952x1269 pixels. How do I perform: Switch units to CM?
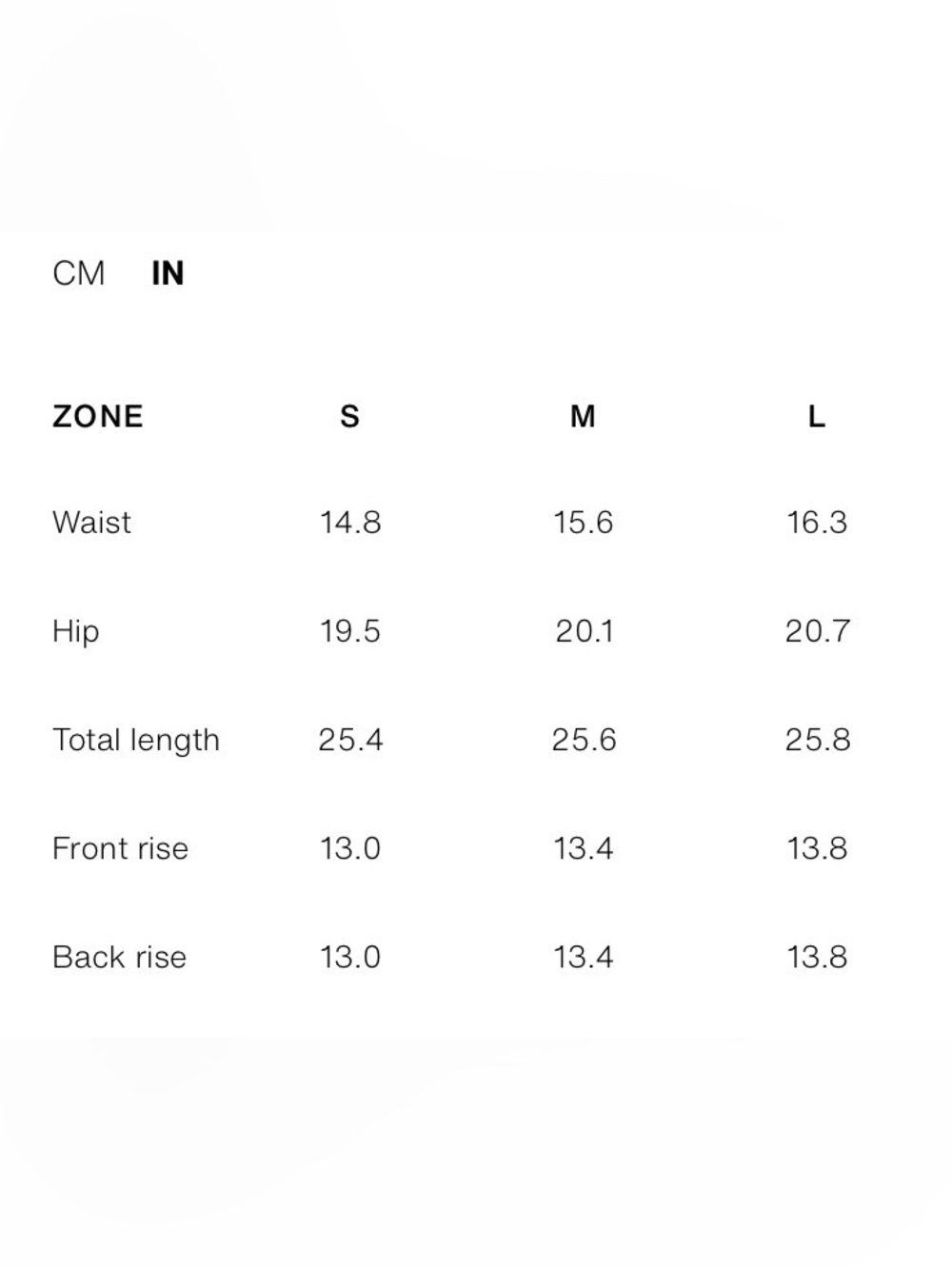pyautogui.click(x=79, y=273)
